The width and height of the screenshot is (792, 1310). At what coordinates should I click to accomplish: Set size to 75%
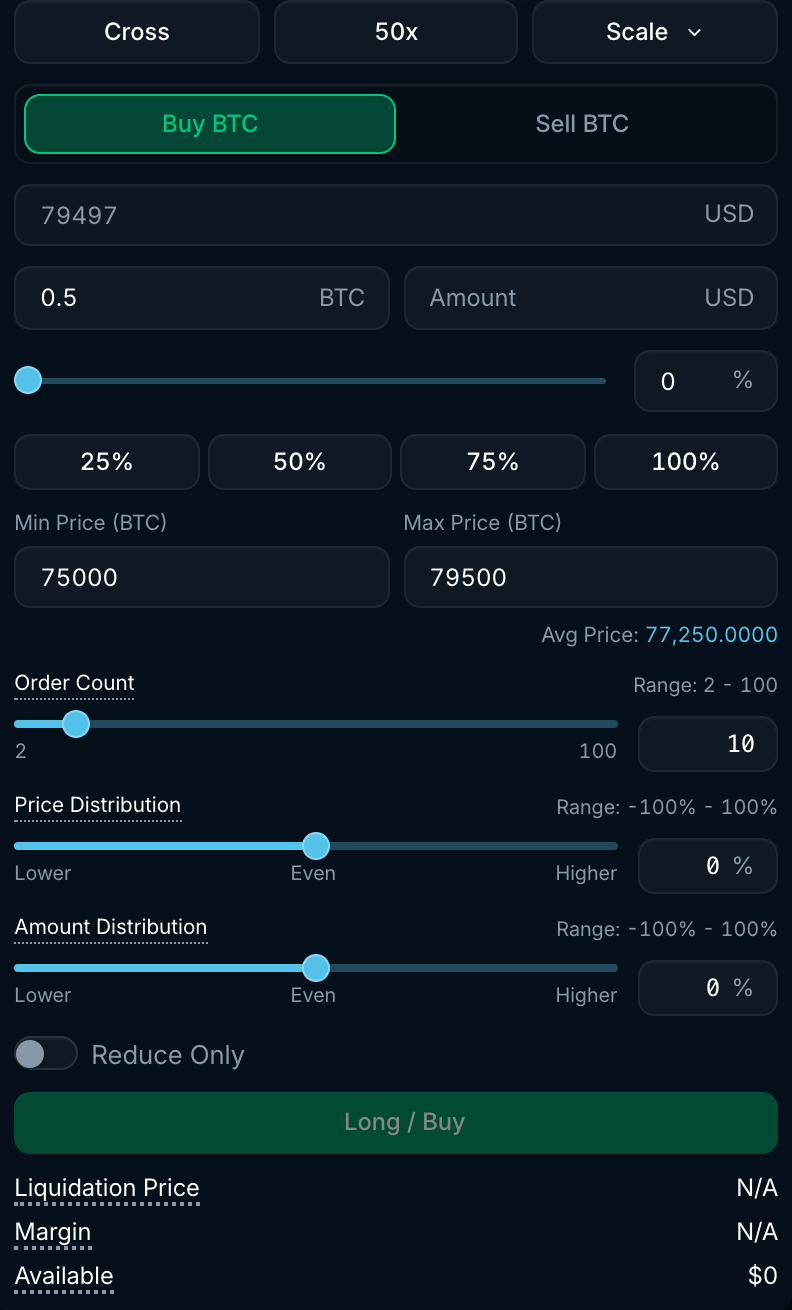(x=493, y=462)
